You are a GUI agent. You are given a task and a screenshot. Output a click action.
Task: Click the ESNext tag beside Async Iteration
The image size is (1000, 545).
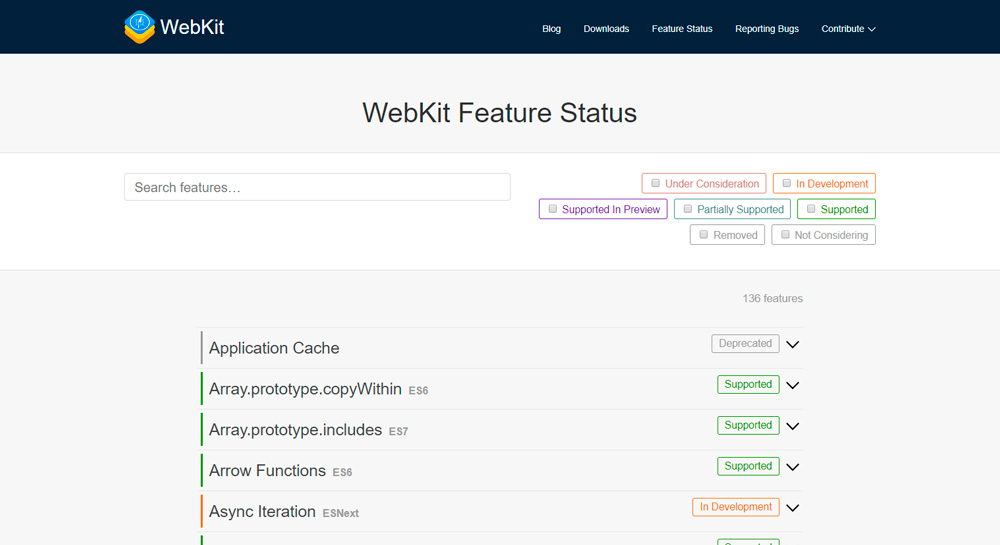(x=341, y=513)
